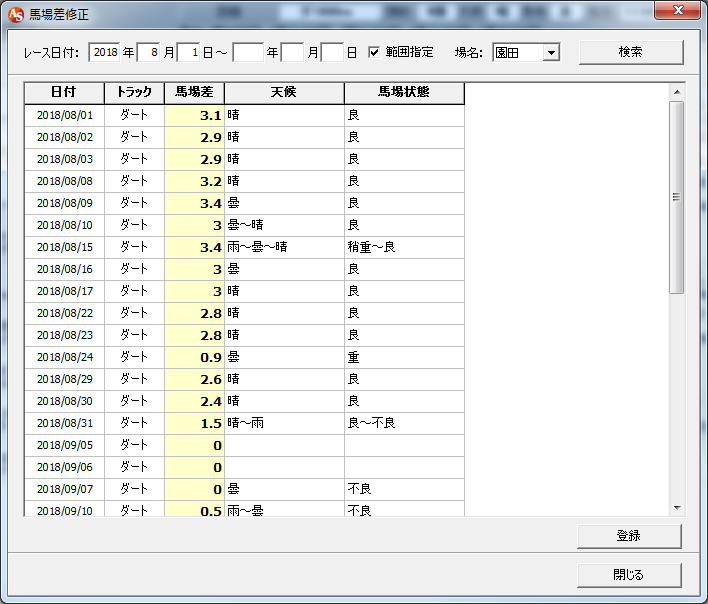The height and width of the screenshot is (604, 708).
Task: Select the 2018/08/29 date cell
Action: 65,380
